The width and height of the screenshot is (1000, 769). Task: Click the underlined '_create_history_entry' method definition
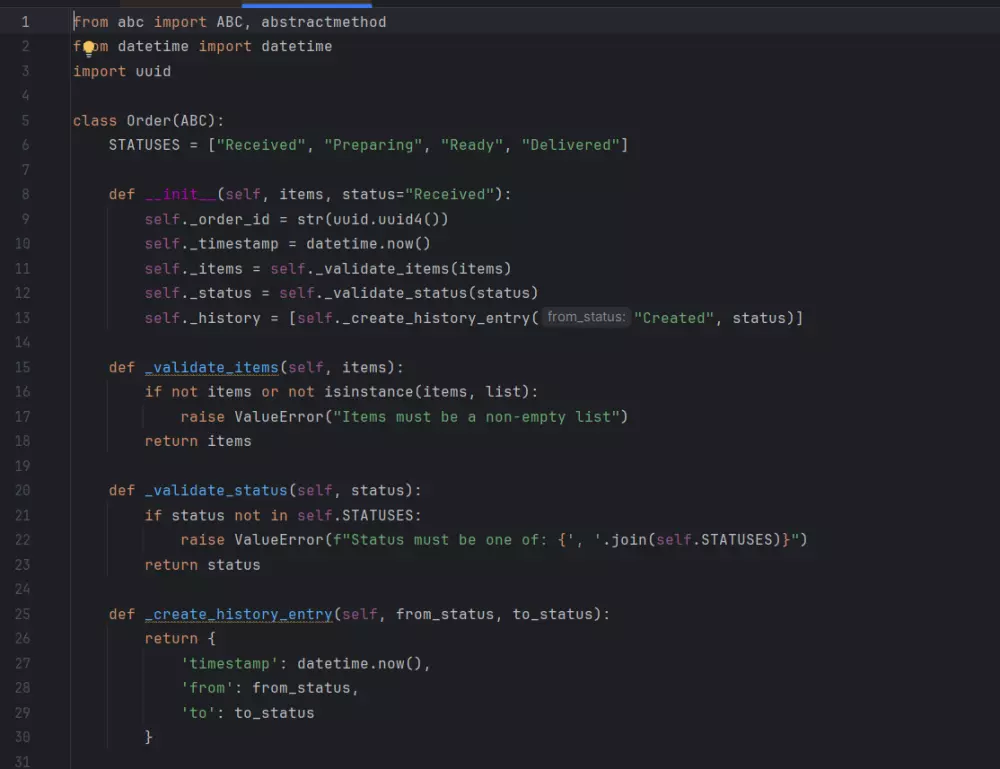click(x=239, y=614)
